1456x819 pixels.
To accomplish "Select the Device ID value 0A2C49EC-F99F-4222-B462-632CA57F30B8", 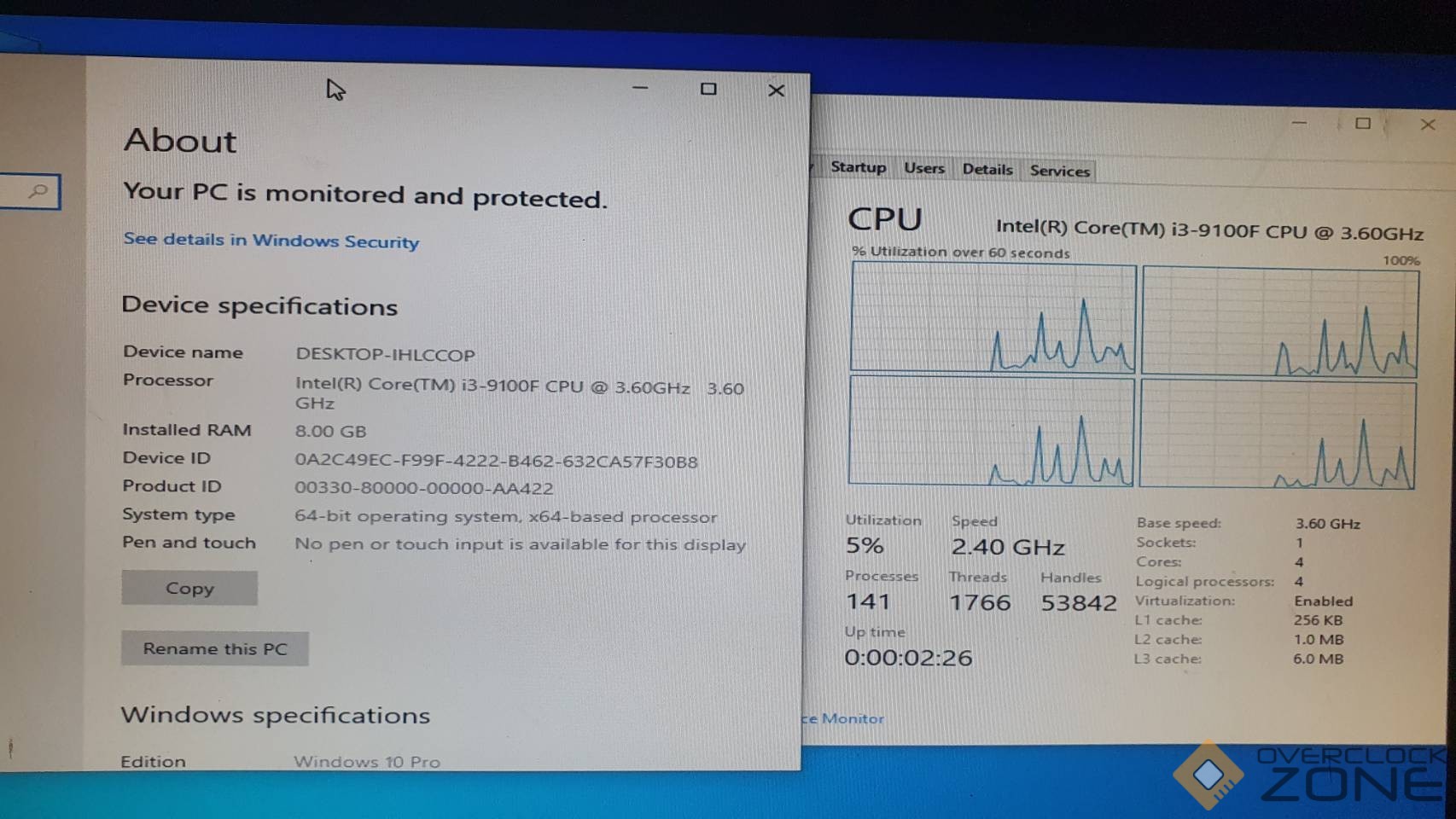I will [x=496, y=462].
